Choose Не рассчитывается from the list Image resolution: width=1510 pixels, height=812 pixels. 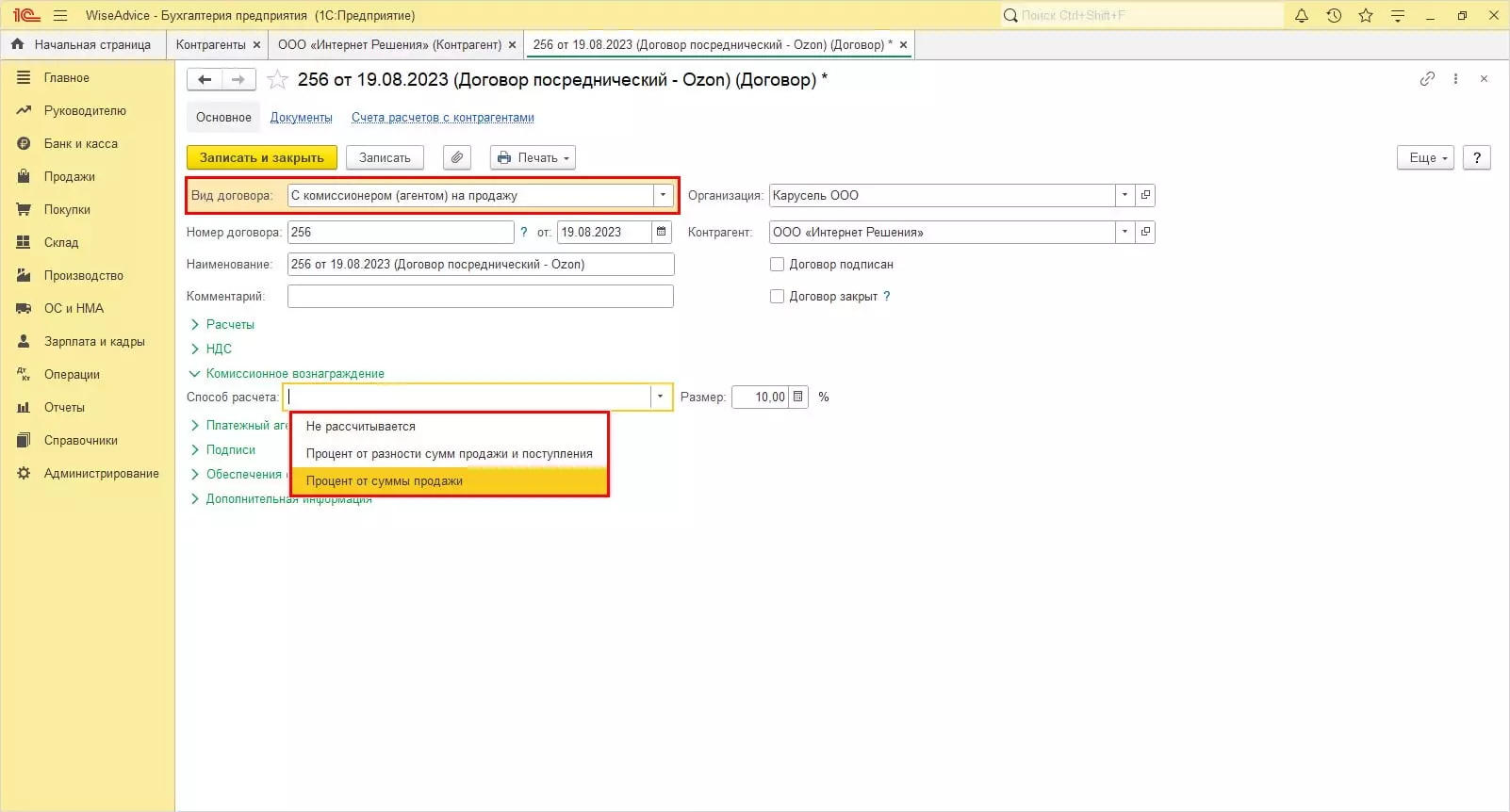click(449, 427)
